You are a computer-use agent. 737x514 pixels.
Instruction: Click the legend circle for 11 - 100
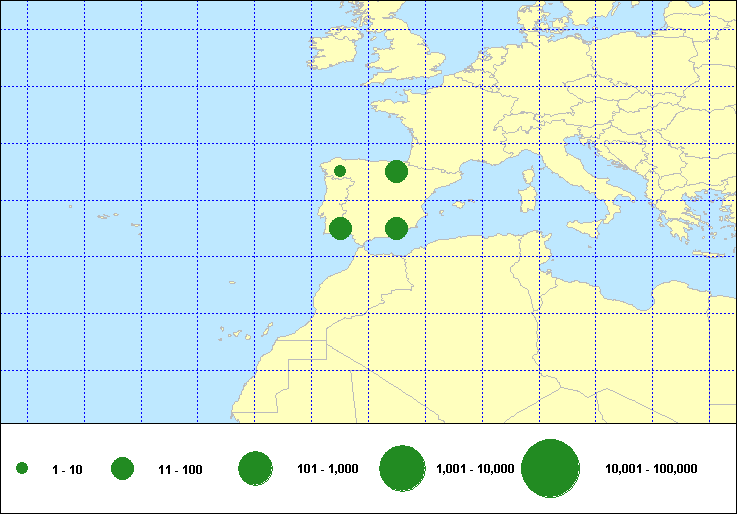[123, 468]
